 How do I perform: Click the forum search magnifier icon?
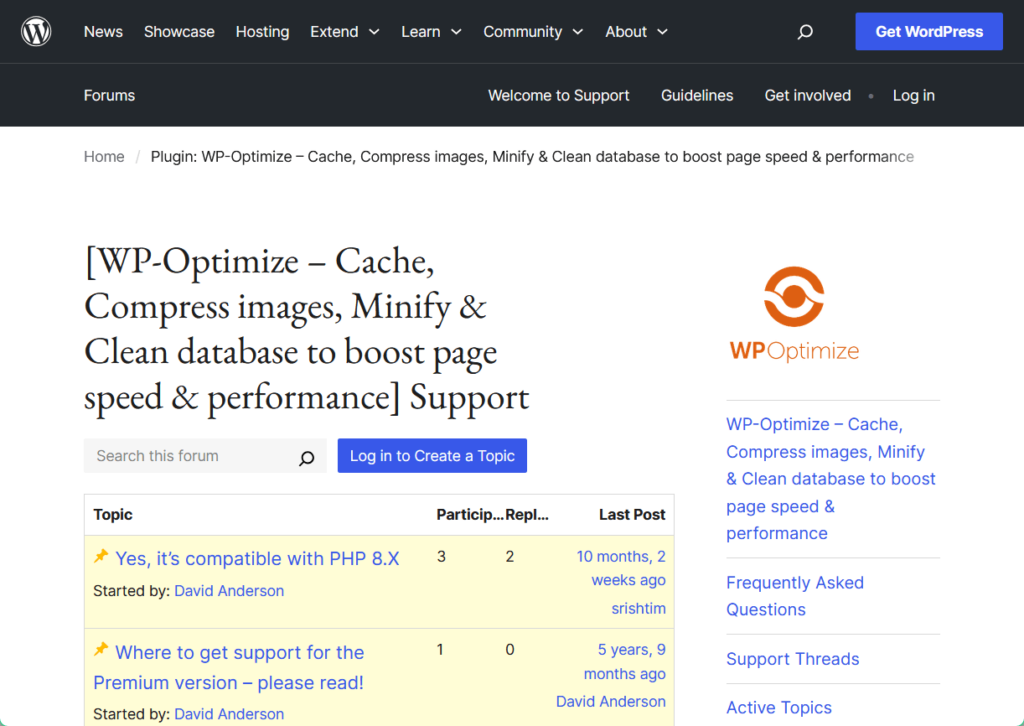point(306,458)
